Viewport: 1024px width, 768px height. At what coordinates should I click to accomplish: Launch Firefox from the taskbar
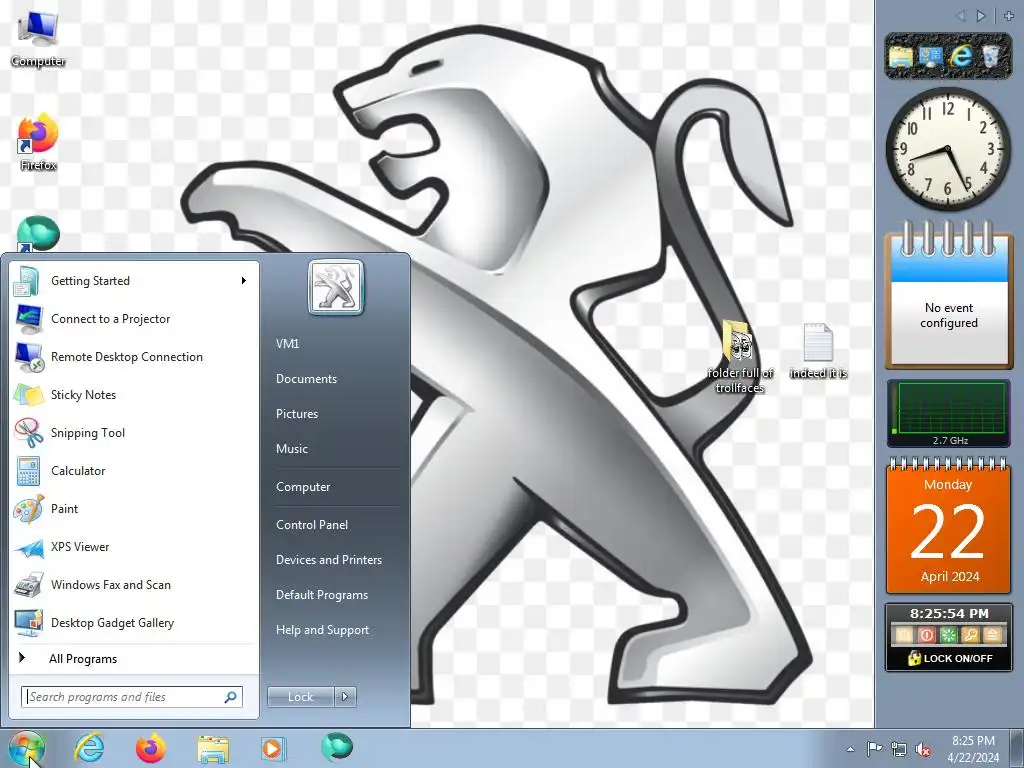tap(150, 748)
